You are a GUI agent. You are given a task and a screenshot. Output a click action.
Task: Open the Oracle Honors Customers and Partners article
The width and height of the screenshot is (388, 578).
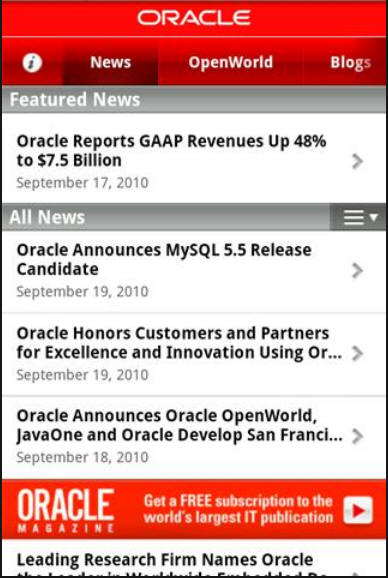(x=194, y=354)
